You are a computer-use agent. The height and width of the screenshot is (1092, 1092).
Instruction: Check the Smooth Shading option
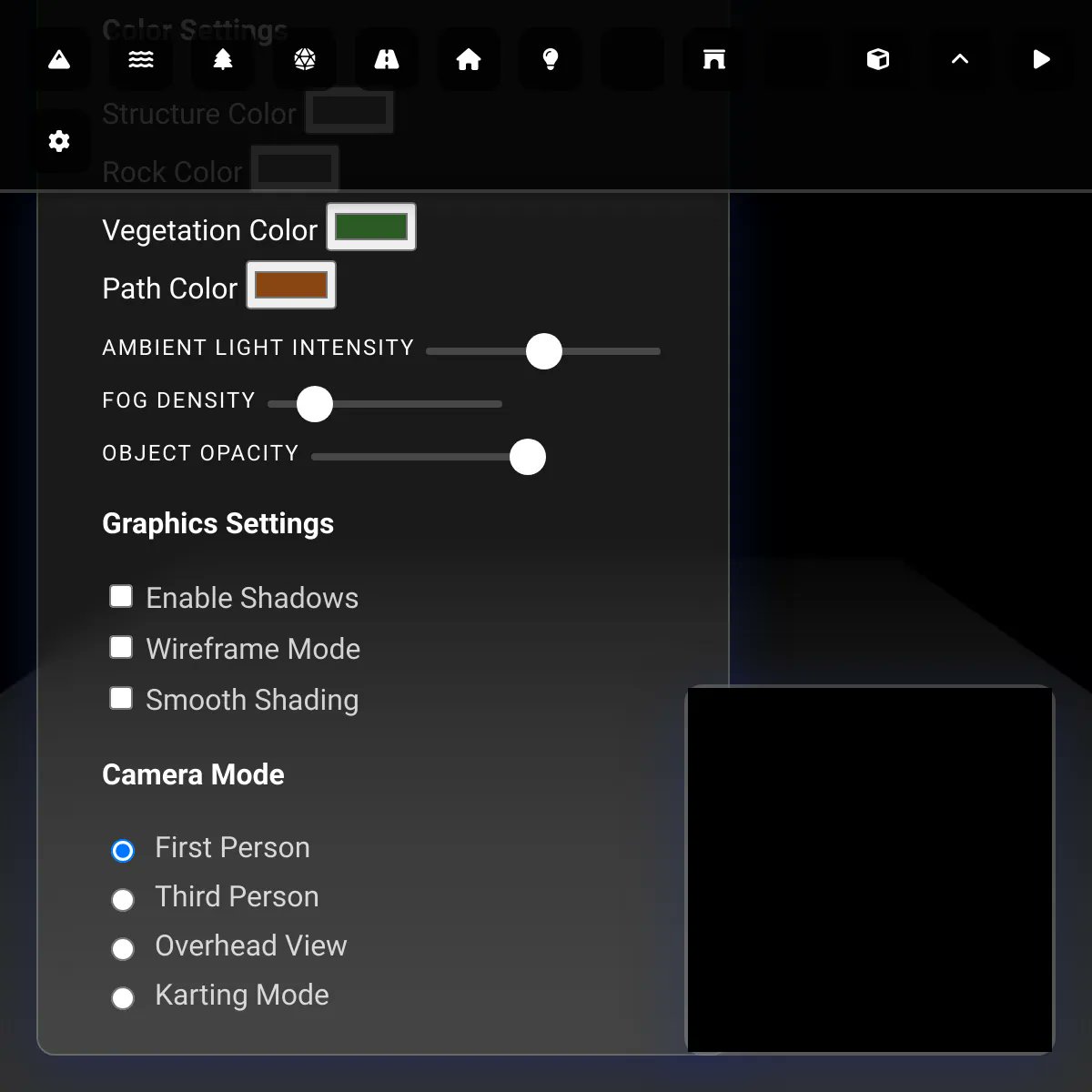[121, 698]
